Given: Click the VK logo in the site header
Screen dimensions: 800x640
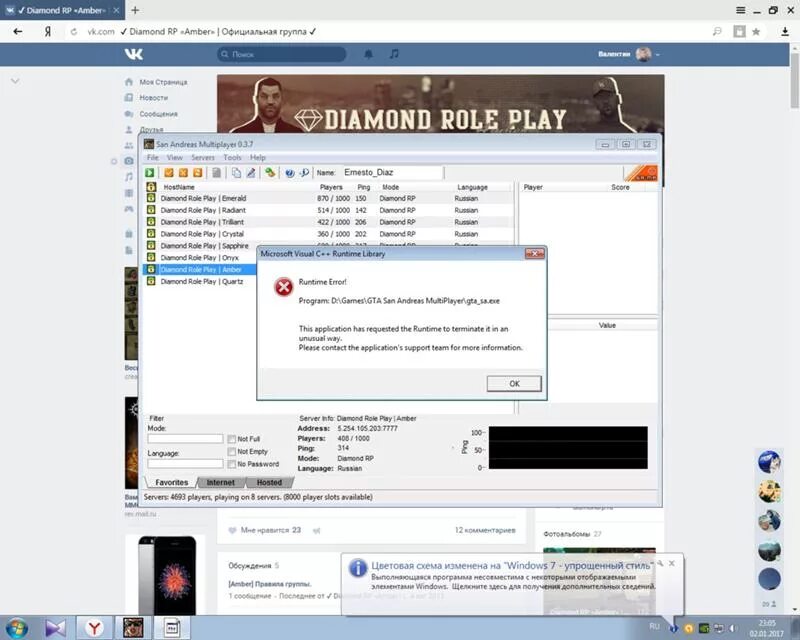Looking at the screenshot, I should 134,54.
